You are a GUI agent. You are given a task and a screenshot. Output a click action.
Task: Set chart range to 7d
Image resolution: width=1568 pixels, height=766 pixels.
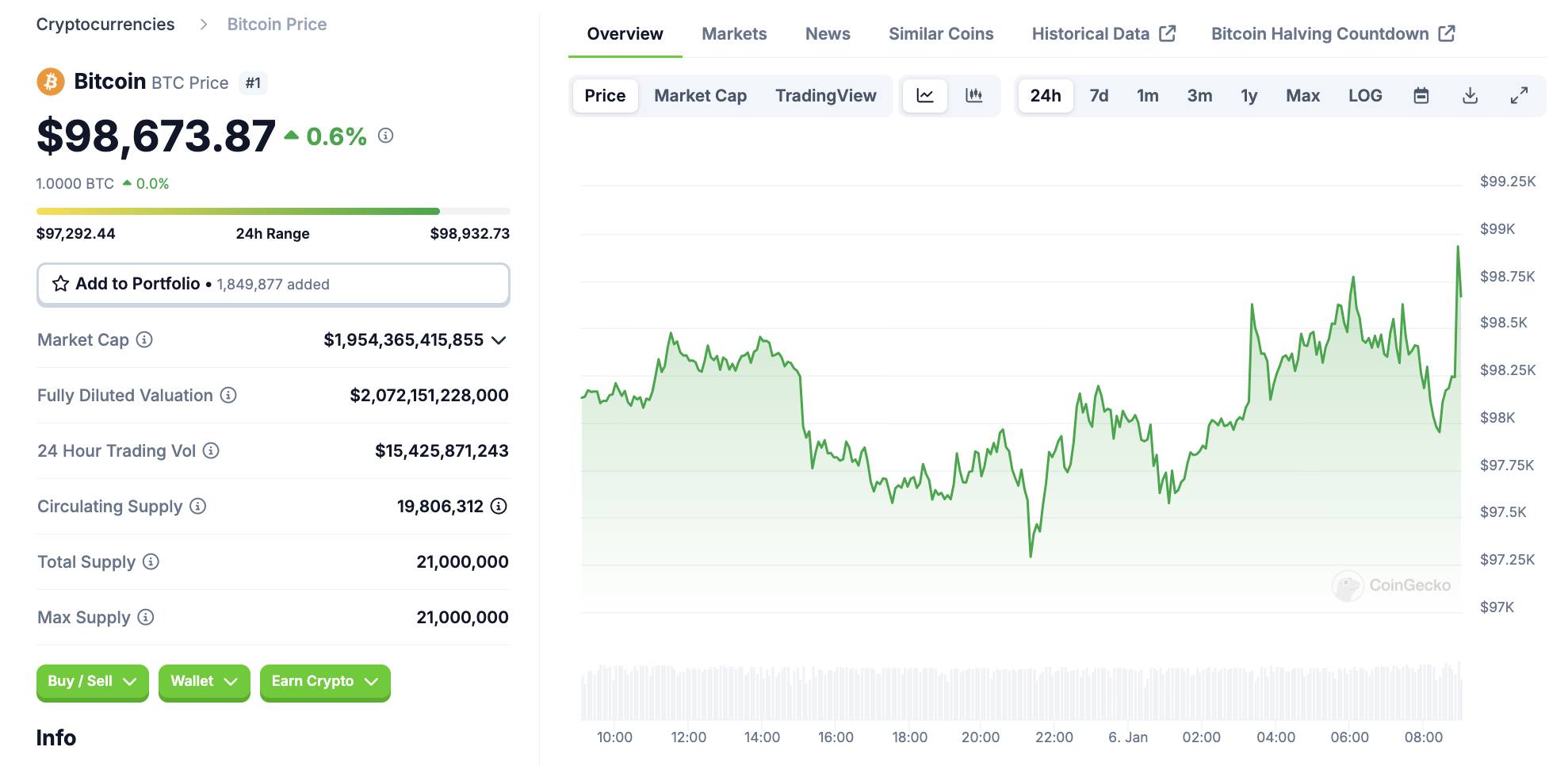point(1099,96)
